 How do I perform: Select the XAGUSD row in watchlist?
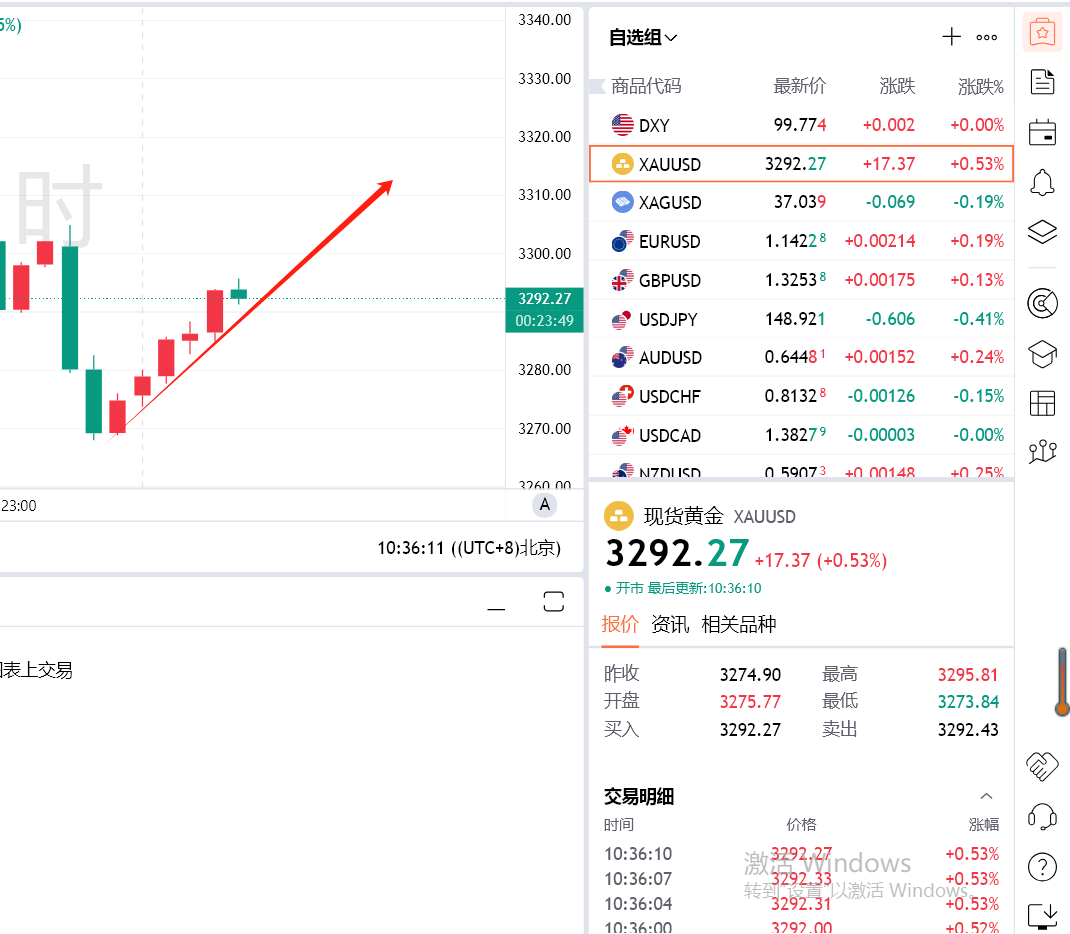click(x=801, y=202)
